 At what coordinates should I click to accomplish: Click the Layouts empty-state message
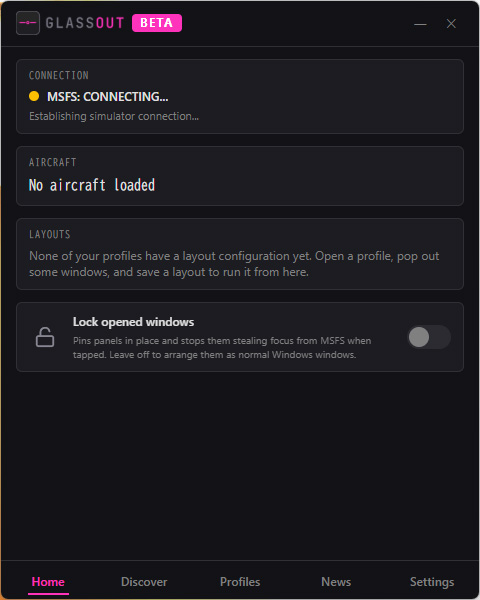[234, 264]
